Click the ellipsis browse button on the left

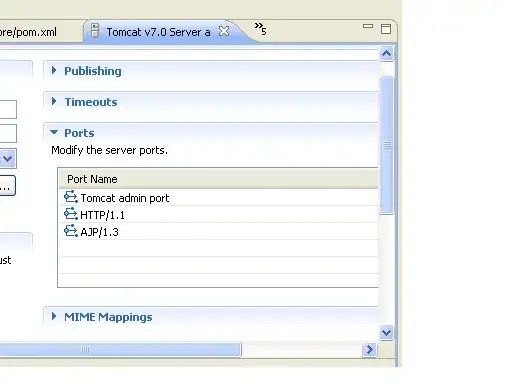7,186
